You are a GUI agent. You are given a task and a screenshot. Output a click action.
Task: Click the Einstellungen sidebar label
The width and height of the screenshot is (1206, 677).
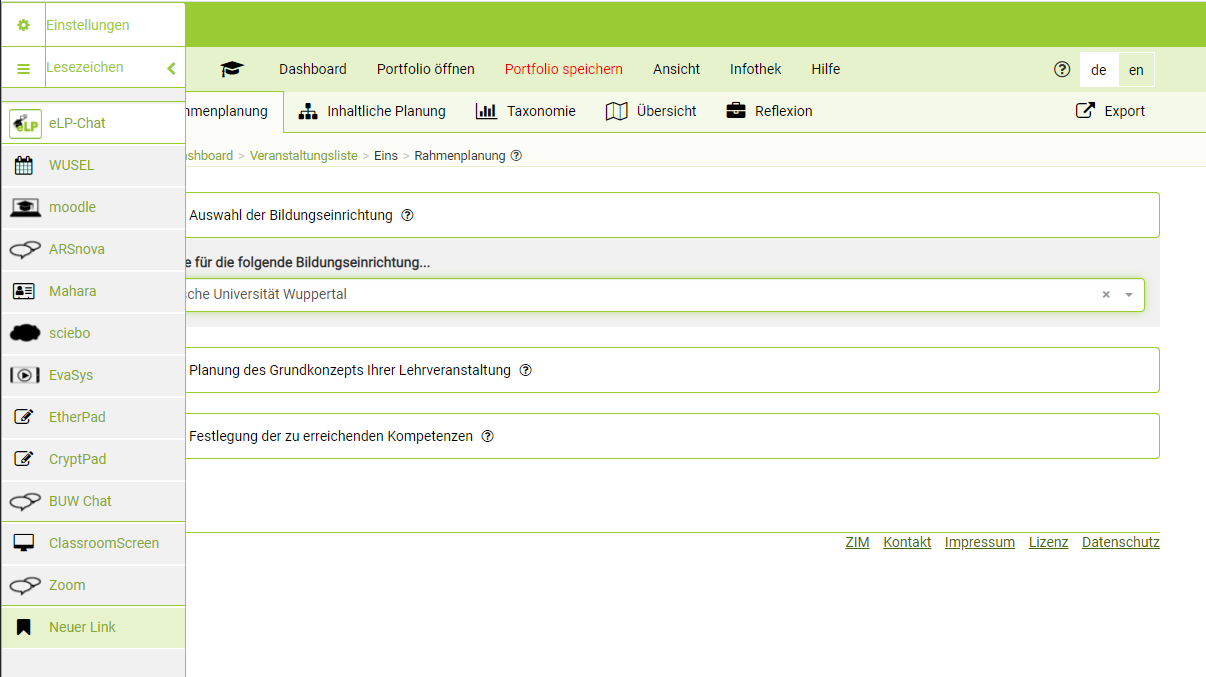pos(88,25)
